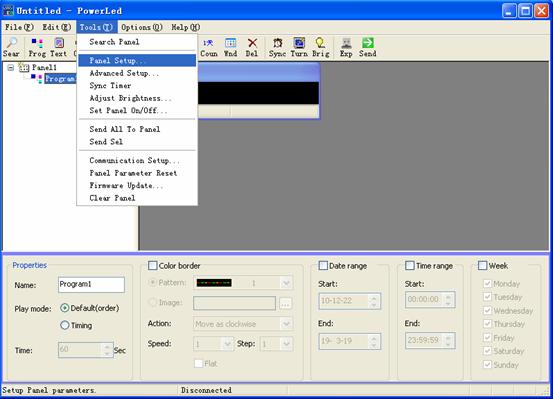This screenshot has height=399, width=553.
Task: Choose Firmware Update menu entry
Action: (137, 186)
